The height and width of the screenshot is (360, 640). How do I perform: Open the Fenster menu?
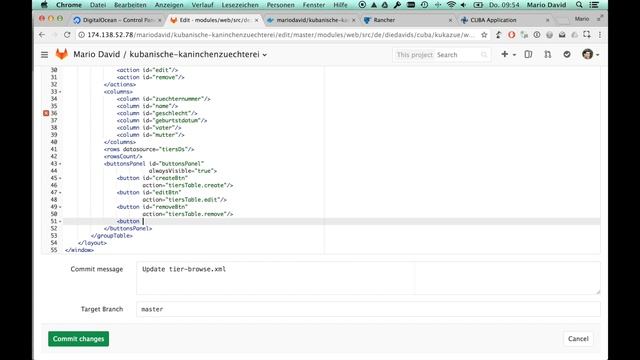314,5
